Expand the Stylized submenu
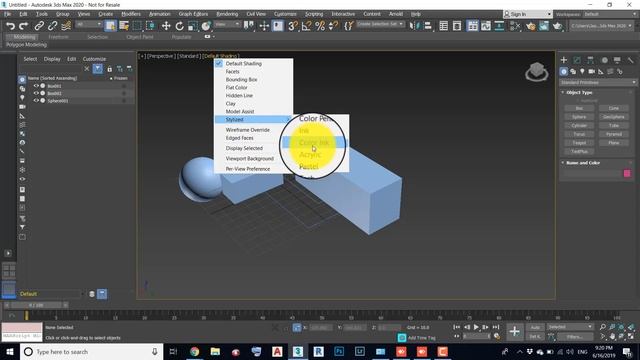This screenshot has height=360, width=640. click(x=253, y=120)
